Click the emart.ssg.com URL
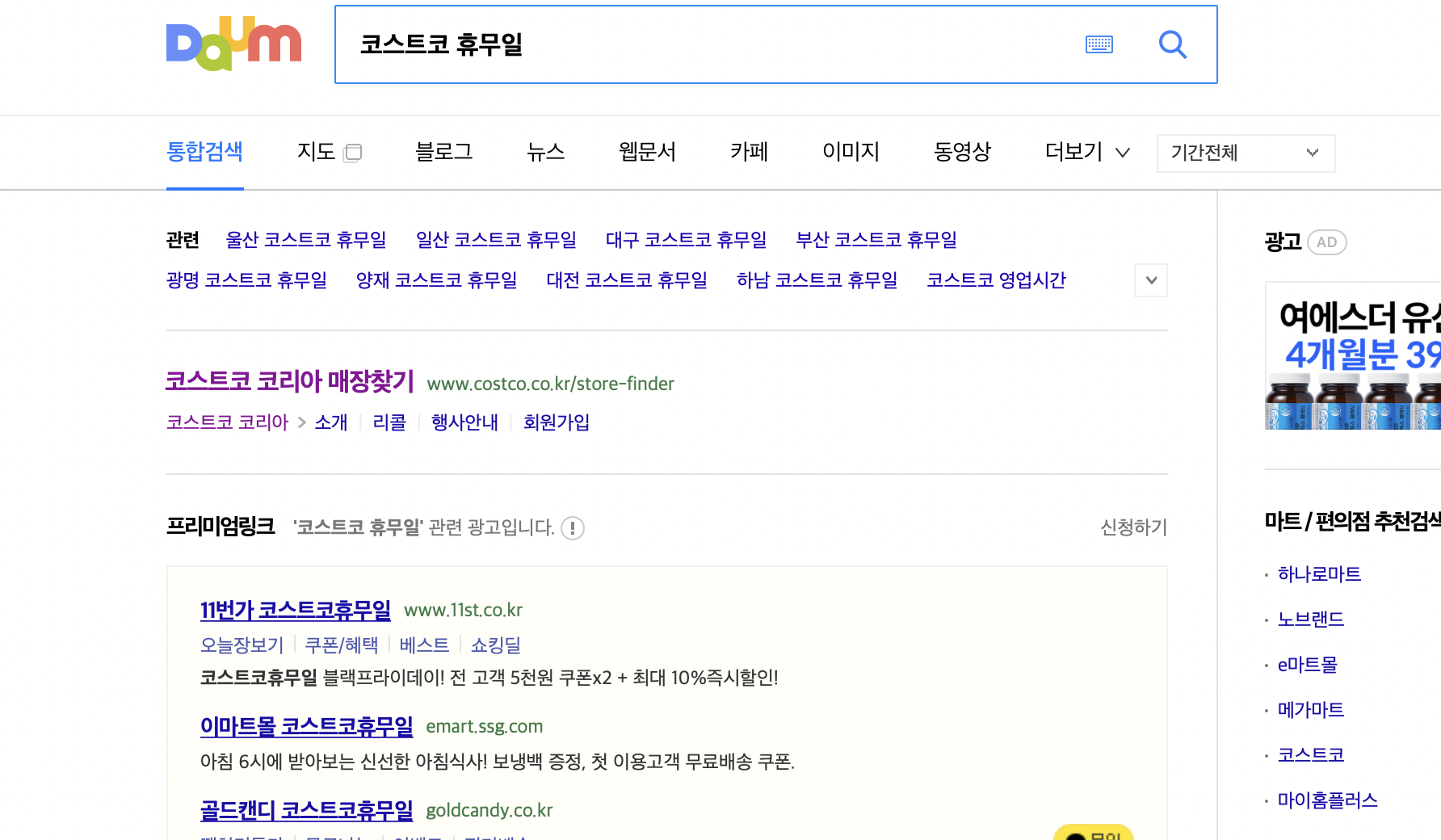Screen dimensions: 1441x840 click(484, 727)
